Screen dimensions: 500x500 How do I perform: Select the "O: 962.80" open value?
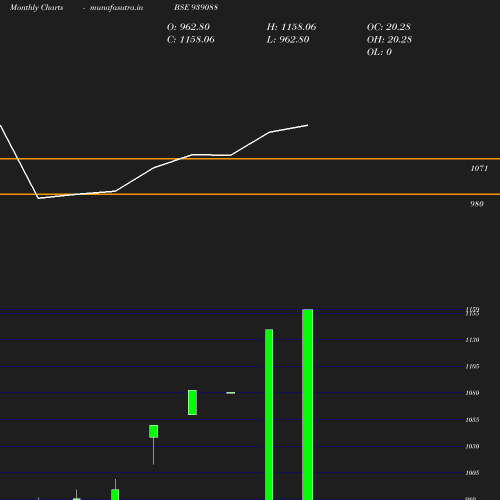coord(188,27)
